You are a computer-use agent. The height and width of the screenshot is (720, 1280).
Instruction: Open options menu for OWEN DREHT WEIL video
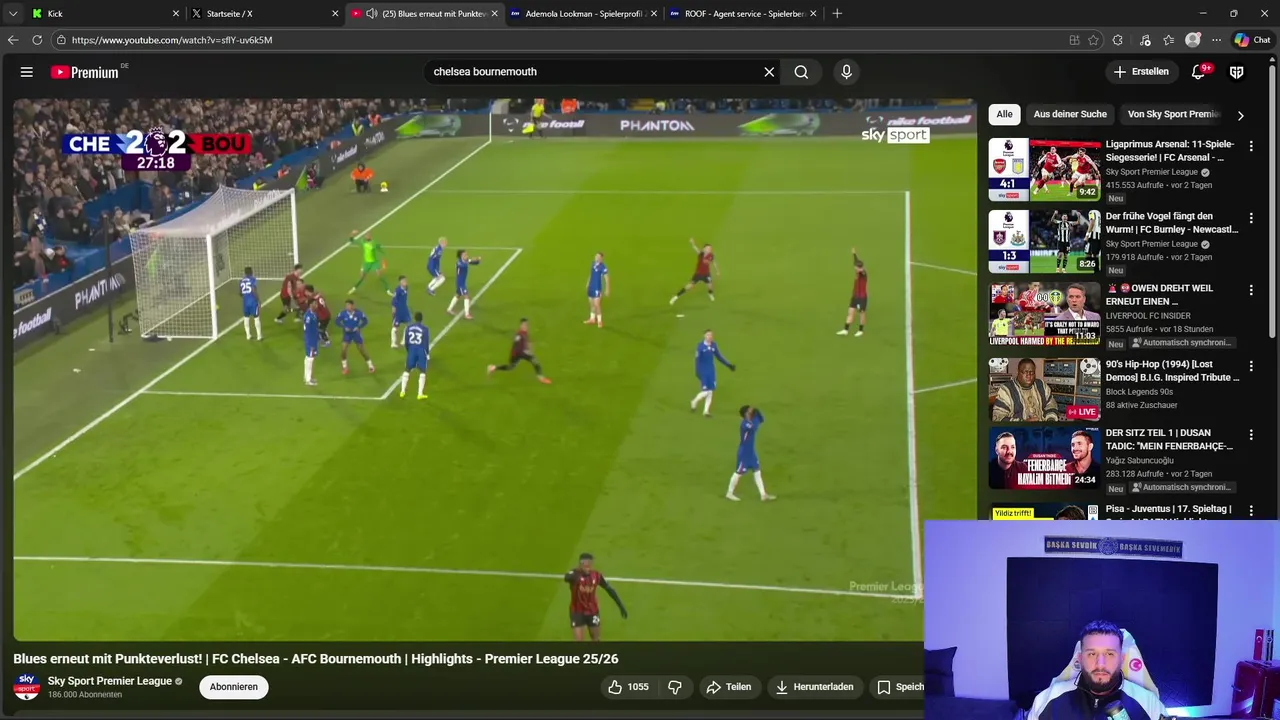(1250, 290)
